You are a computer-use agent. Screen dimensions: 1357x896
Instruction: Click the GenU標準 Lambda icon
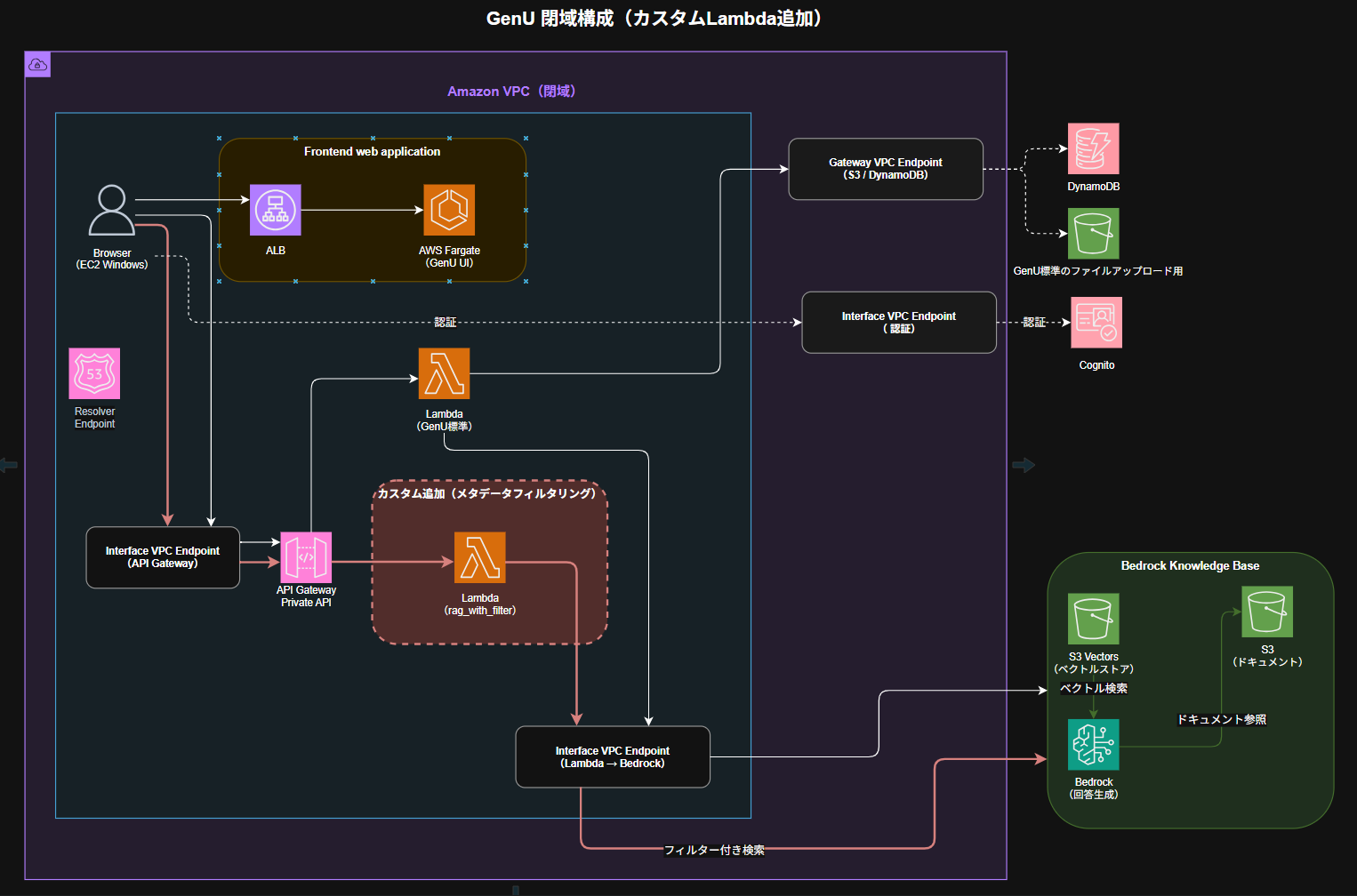444,374
